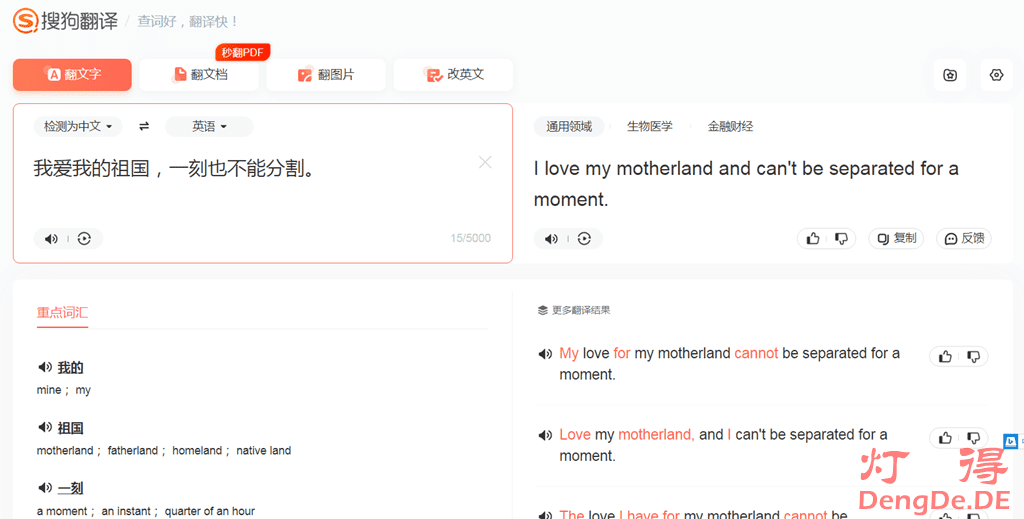Play audio of the English translation
Viewport: 1024px width, 519px height.
(x=551, y=238)
